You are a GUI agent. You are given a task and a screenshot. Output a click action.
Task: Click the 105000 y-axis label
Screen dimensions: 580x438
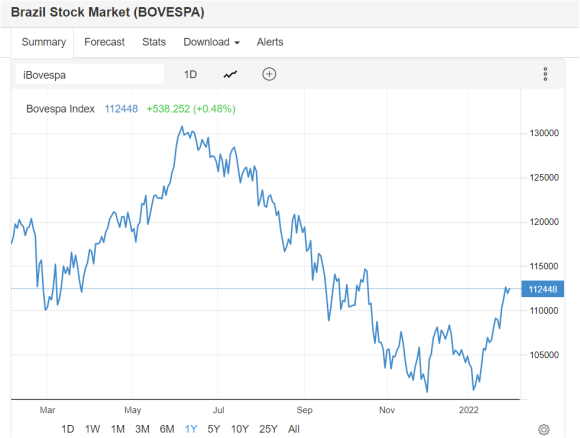click(544, 355)
